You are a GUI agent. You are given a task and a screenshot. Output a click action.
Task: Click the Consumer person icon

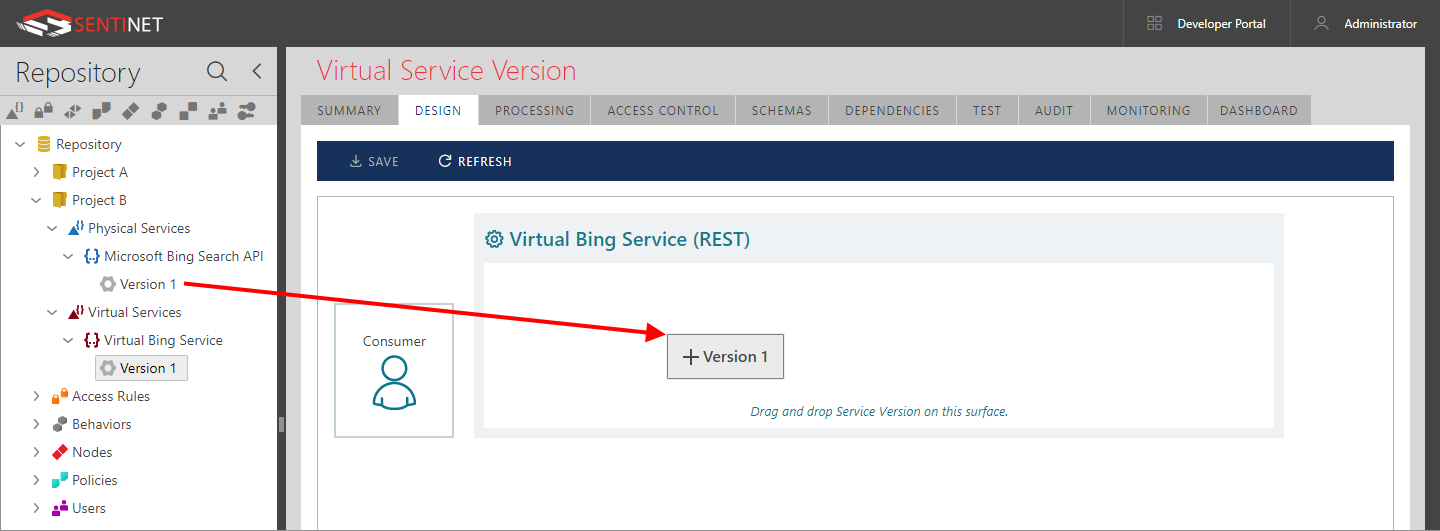point(394,382)
